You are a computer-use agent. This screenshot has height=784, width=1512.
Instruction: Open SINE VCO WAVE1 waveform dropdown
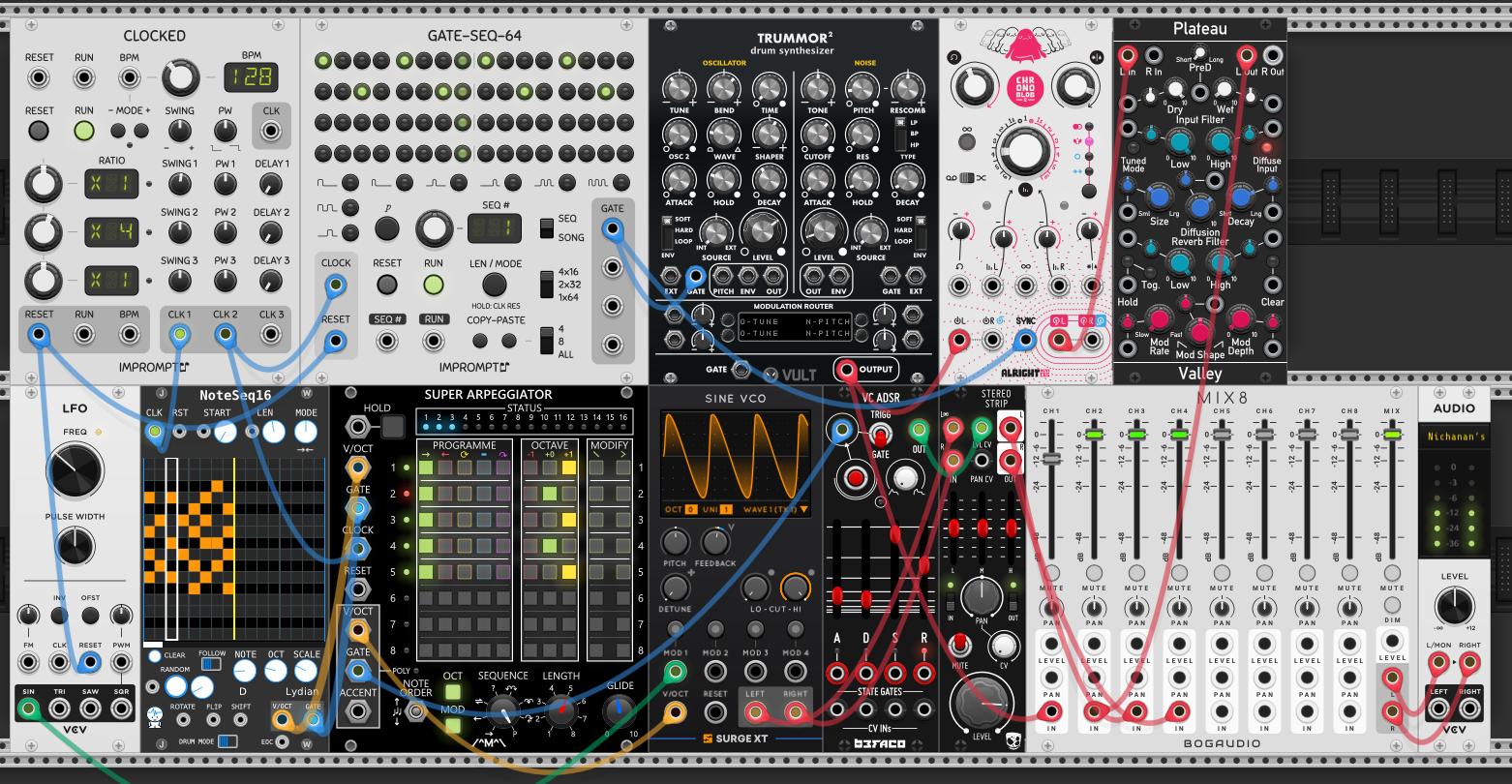[775, 509]
